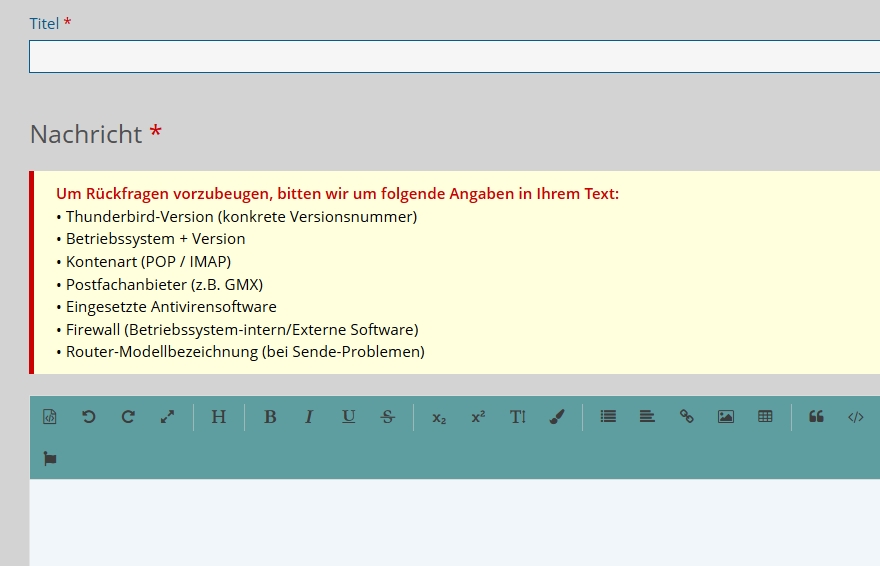880x566 pixels.
Task: Redo the last editor action
Action: pos(128,417)
